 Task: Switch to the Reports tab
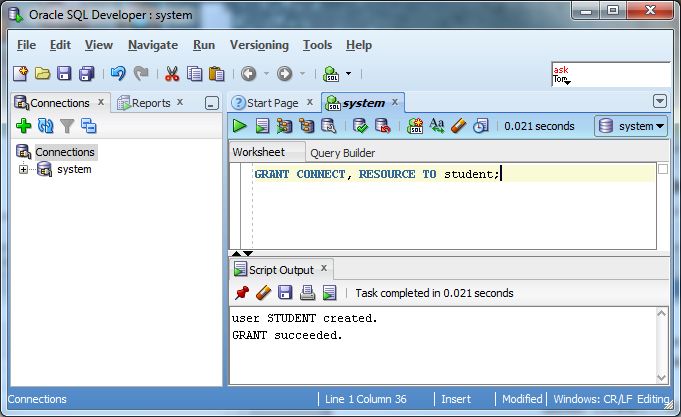[151, 103]
